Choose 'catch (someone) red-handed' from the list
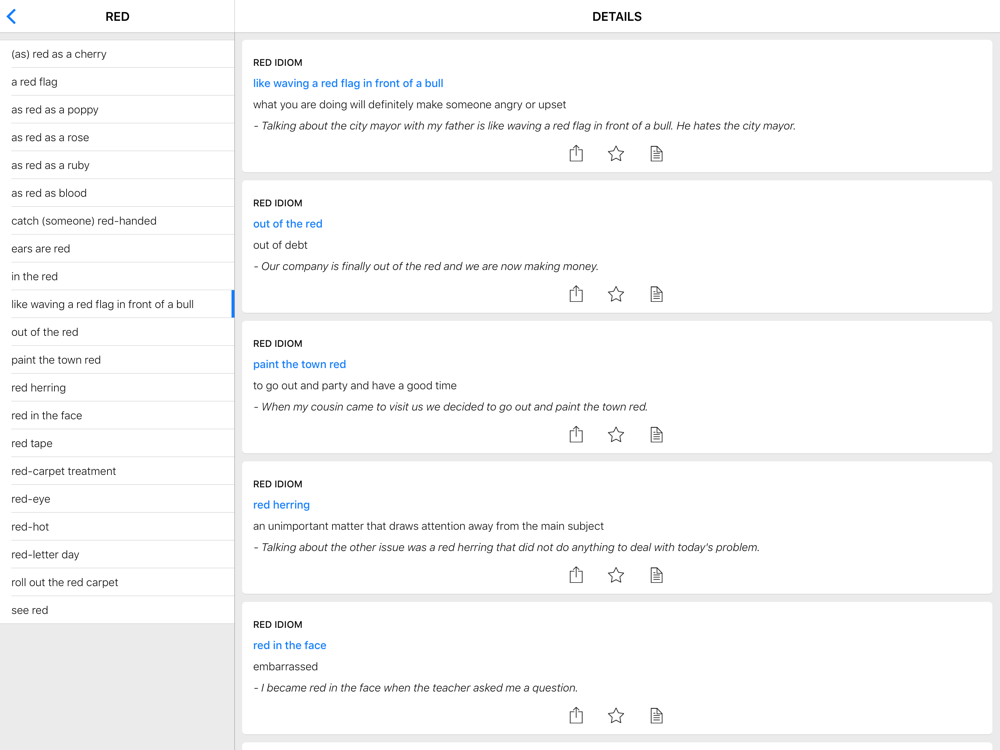This screenshot has height=750, width=1000. 84,221
